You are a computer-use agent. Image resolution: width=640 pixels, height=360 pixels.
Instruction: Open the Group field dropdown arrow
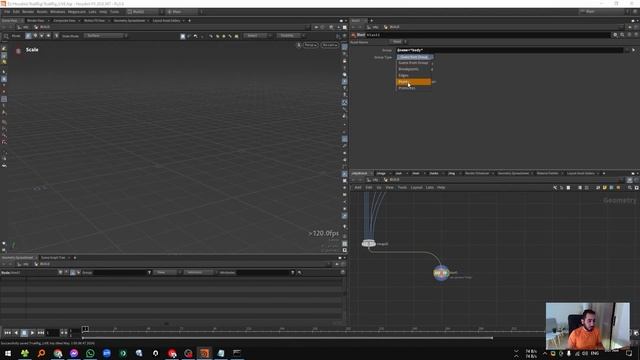pos(627,50)
